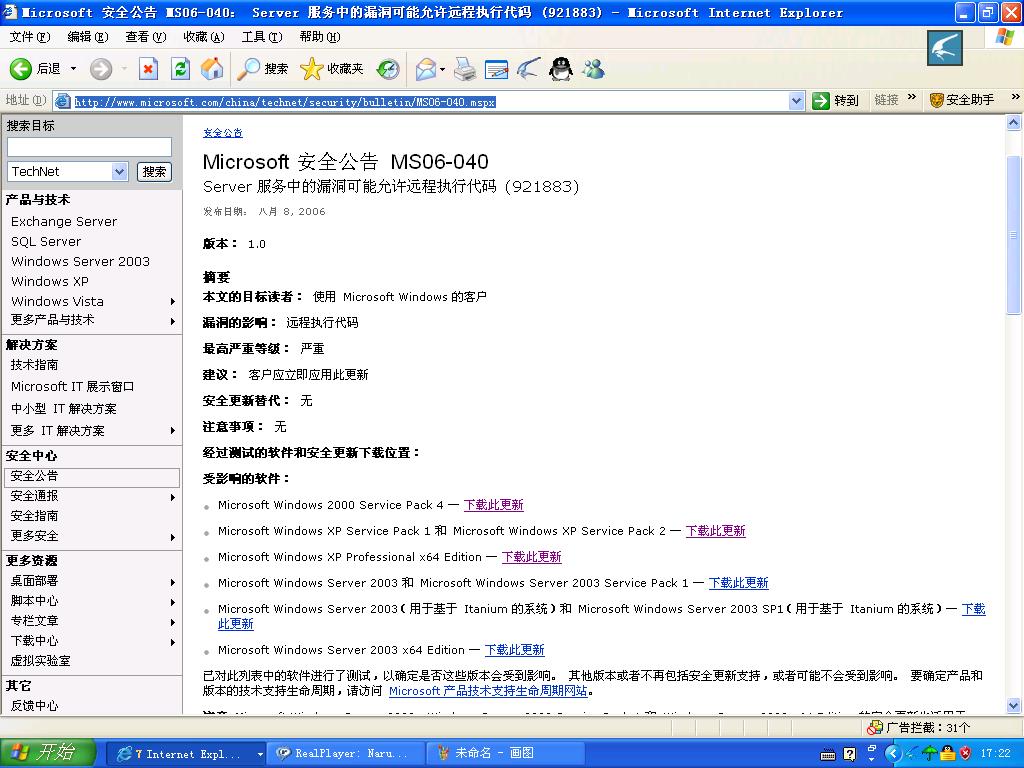Open the 文件(F) menu
This screenshot has height=768, width=1024.
[x=30, y=37]
